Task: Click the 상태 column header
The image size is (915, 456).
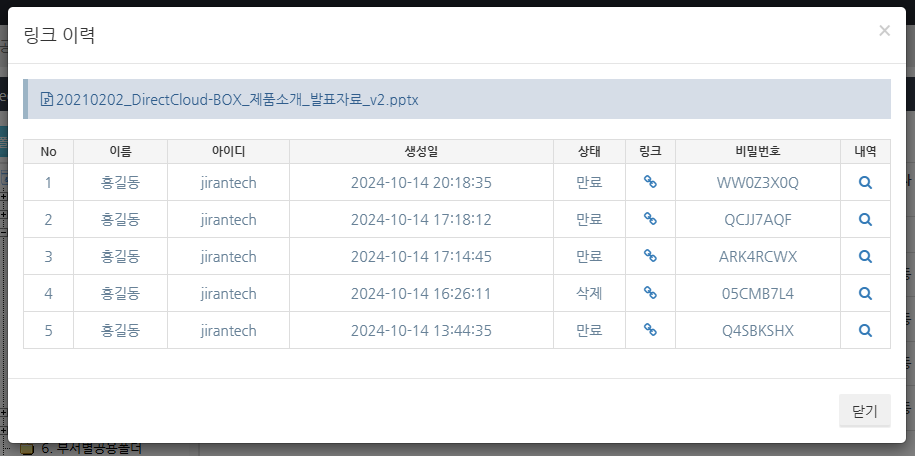Action: 589,152
